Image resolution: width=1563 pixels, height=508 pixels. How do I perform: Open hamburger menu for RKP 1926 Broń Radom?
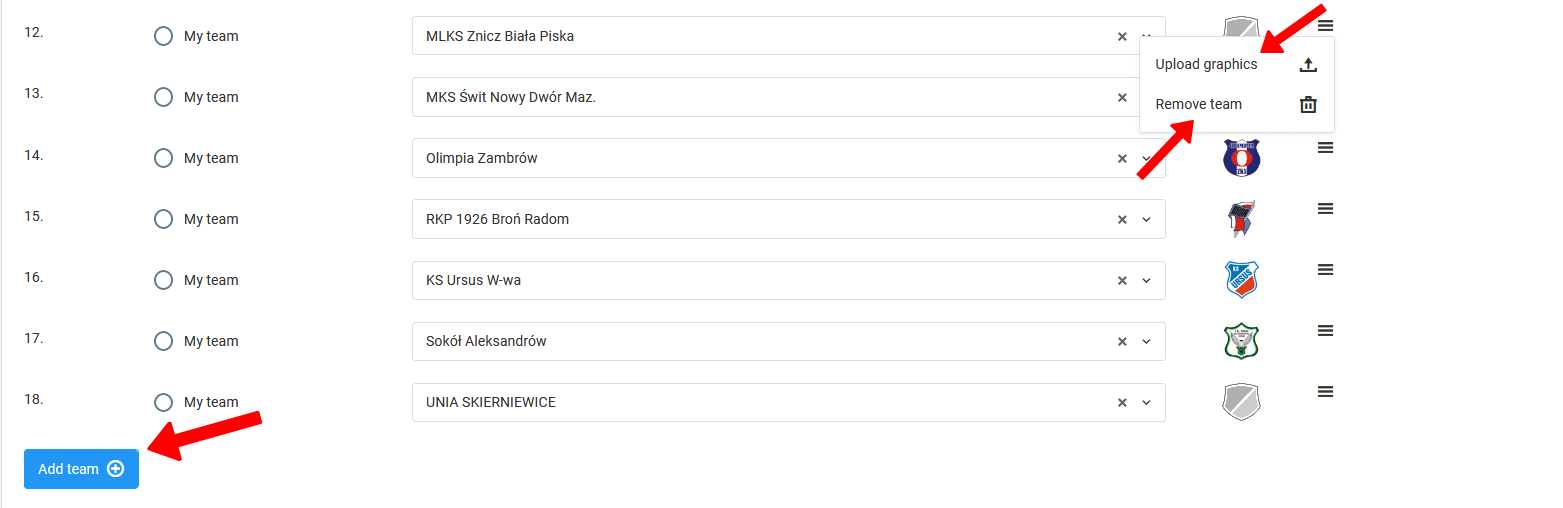(x=1325, y=209)
